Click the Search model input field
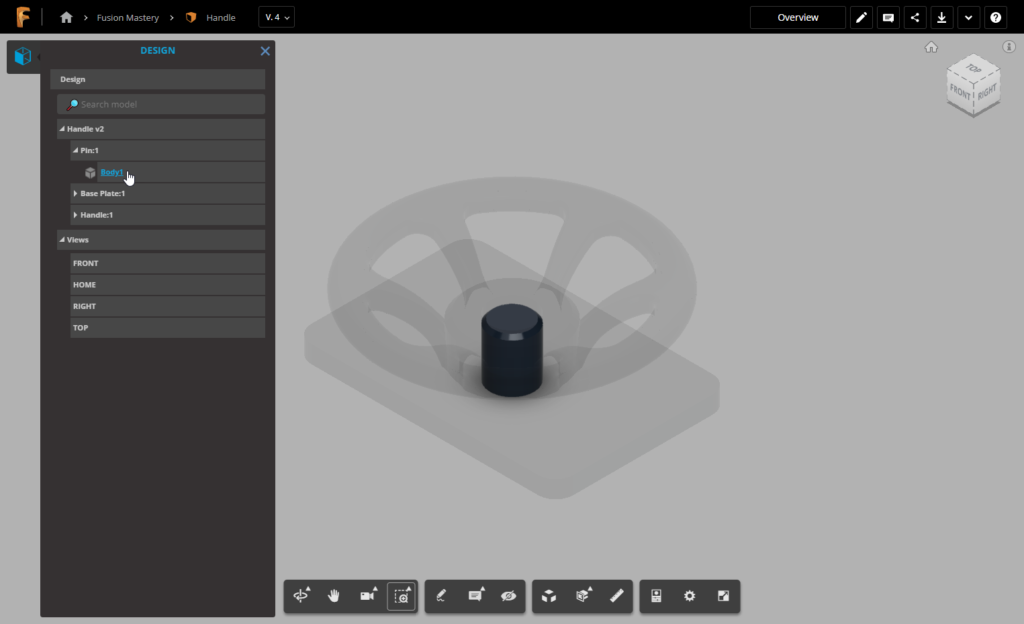Image resolution: width=1024 pixels, height=624 pixels. click(x=160, y=103)
